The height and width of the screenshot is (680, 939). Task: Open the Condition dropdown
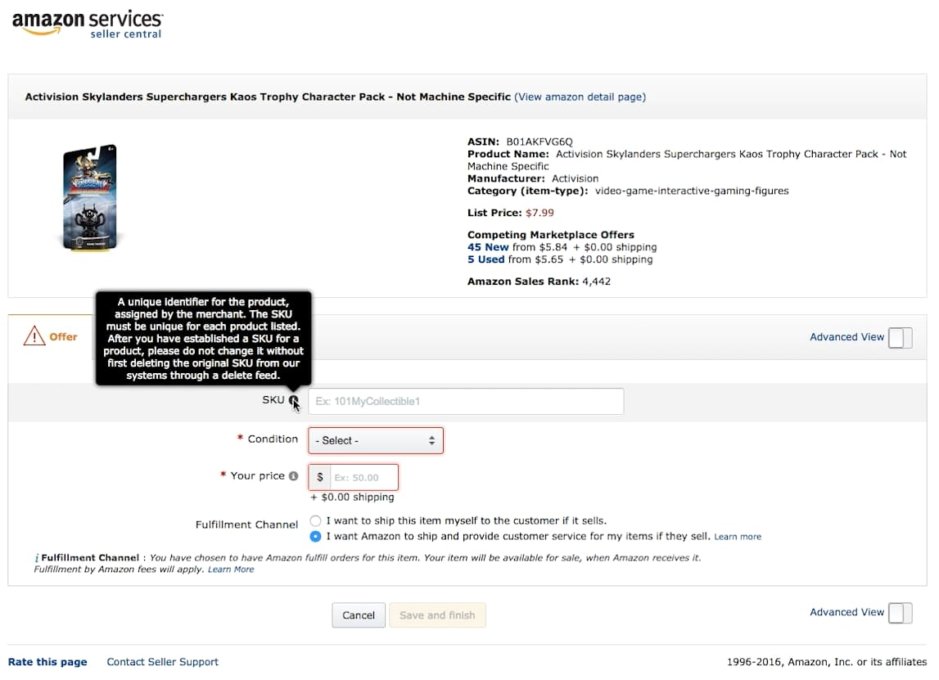[x=375, y=440]
